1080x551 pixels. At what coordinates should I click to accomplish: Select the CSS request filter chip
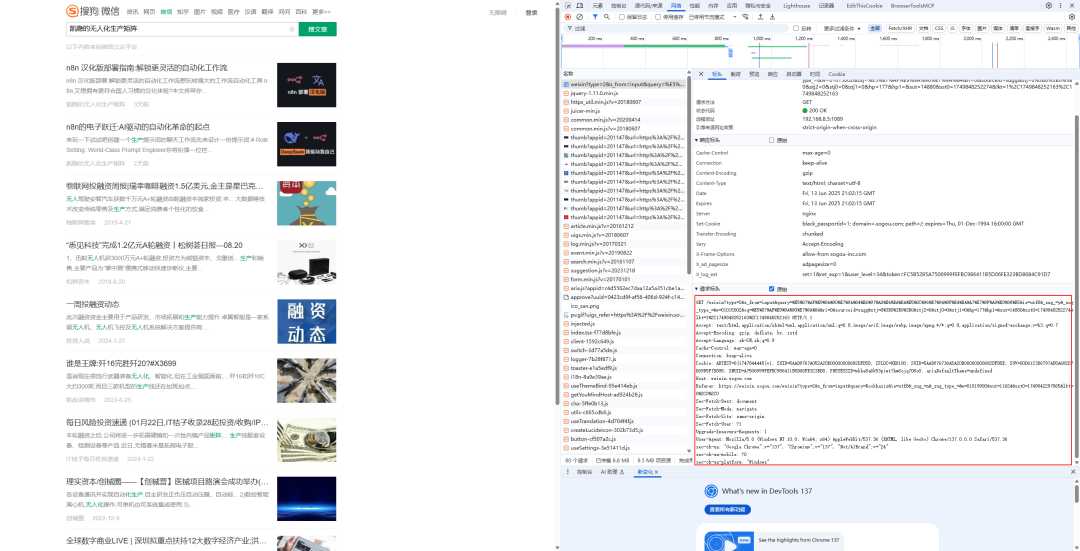click(x=939, y=28)
